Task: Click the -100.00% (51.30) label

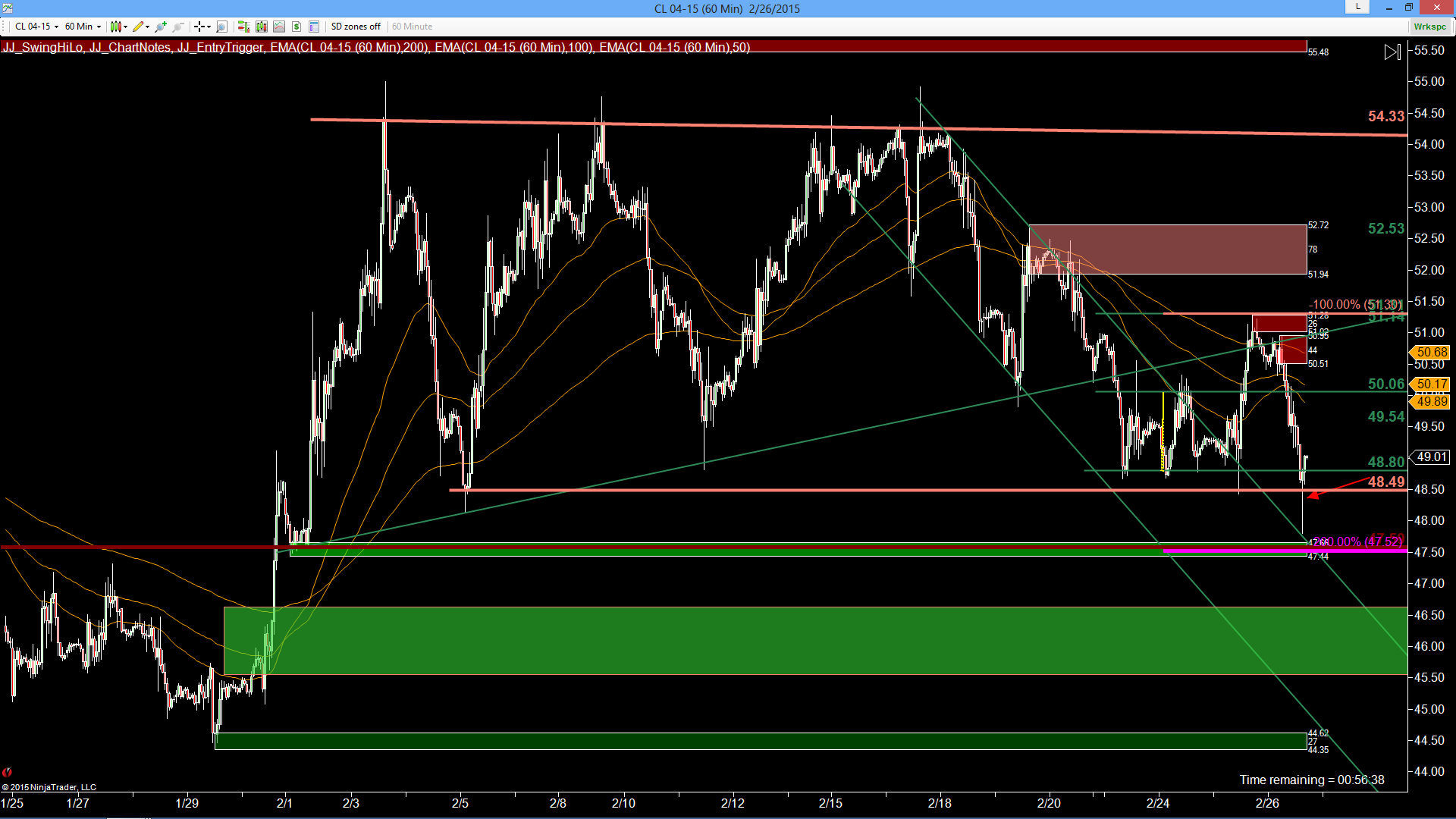Action: pos(1356,304)
